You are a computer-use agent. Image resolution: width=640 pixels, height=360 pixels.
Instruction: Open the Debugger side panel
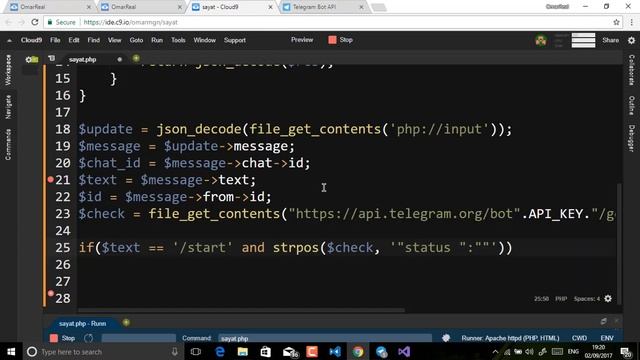click(x=631, y=138)
